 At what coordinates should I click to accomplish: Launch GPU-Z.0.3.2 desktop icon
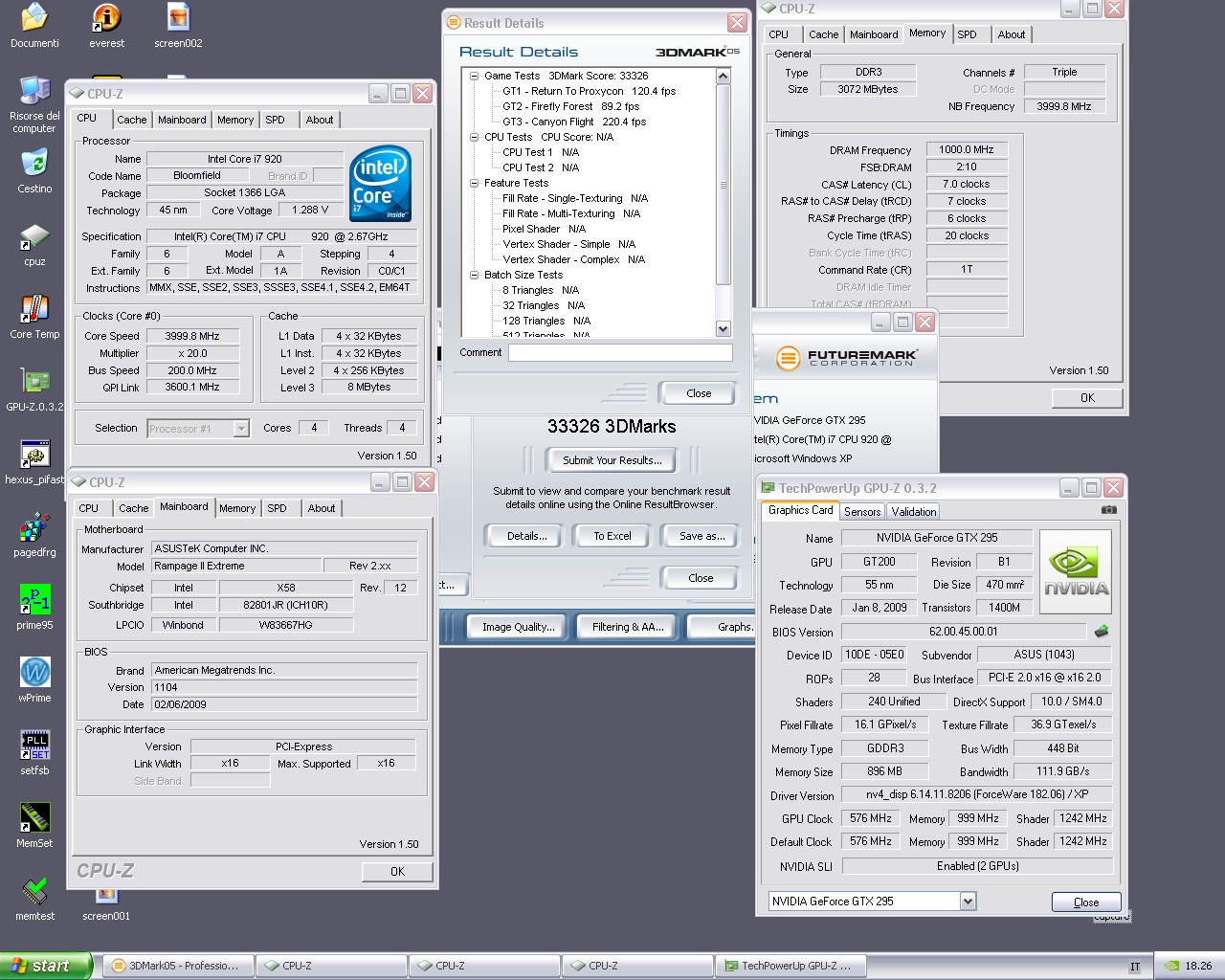[34, 390]
